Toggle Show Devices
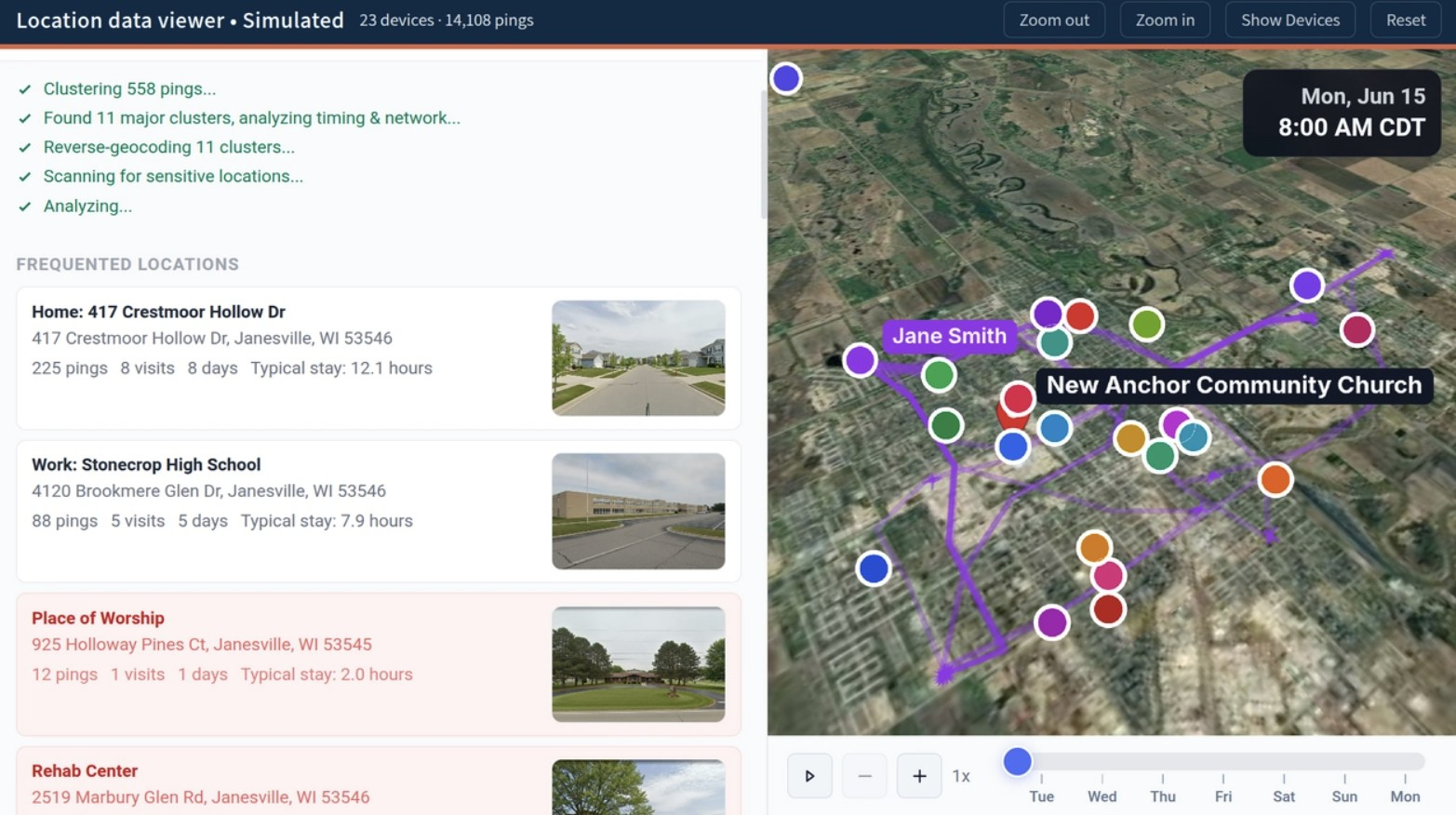Image resolution: width=1456 pixels, height=815 pixels. pos(1289,20)
